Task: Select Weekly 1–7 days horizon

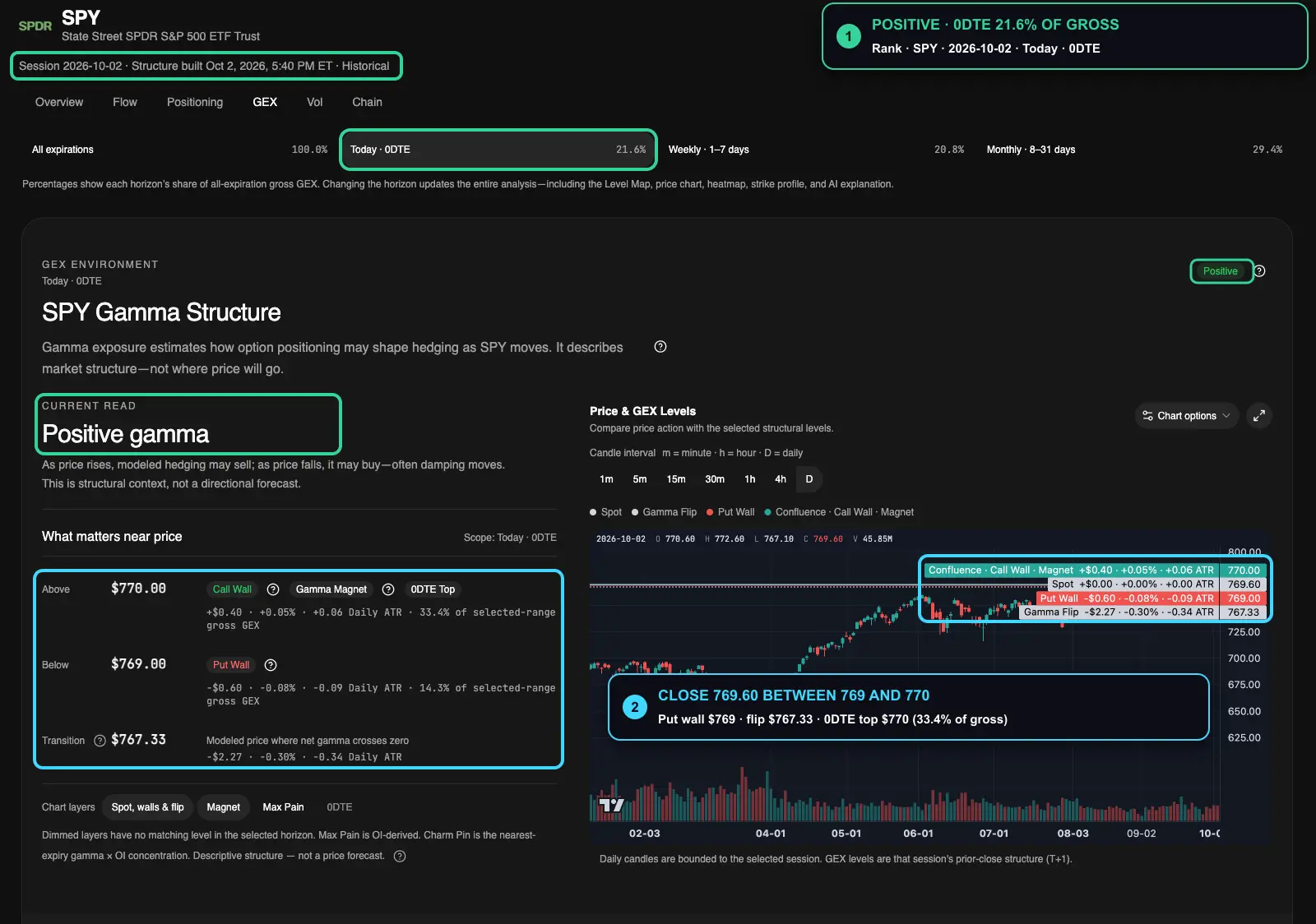Action: (816, 150)
